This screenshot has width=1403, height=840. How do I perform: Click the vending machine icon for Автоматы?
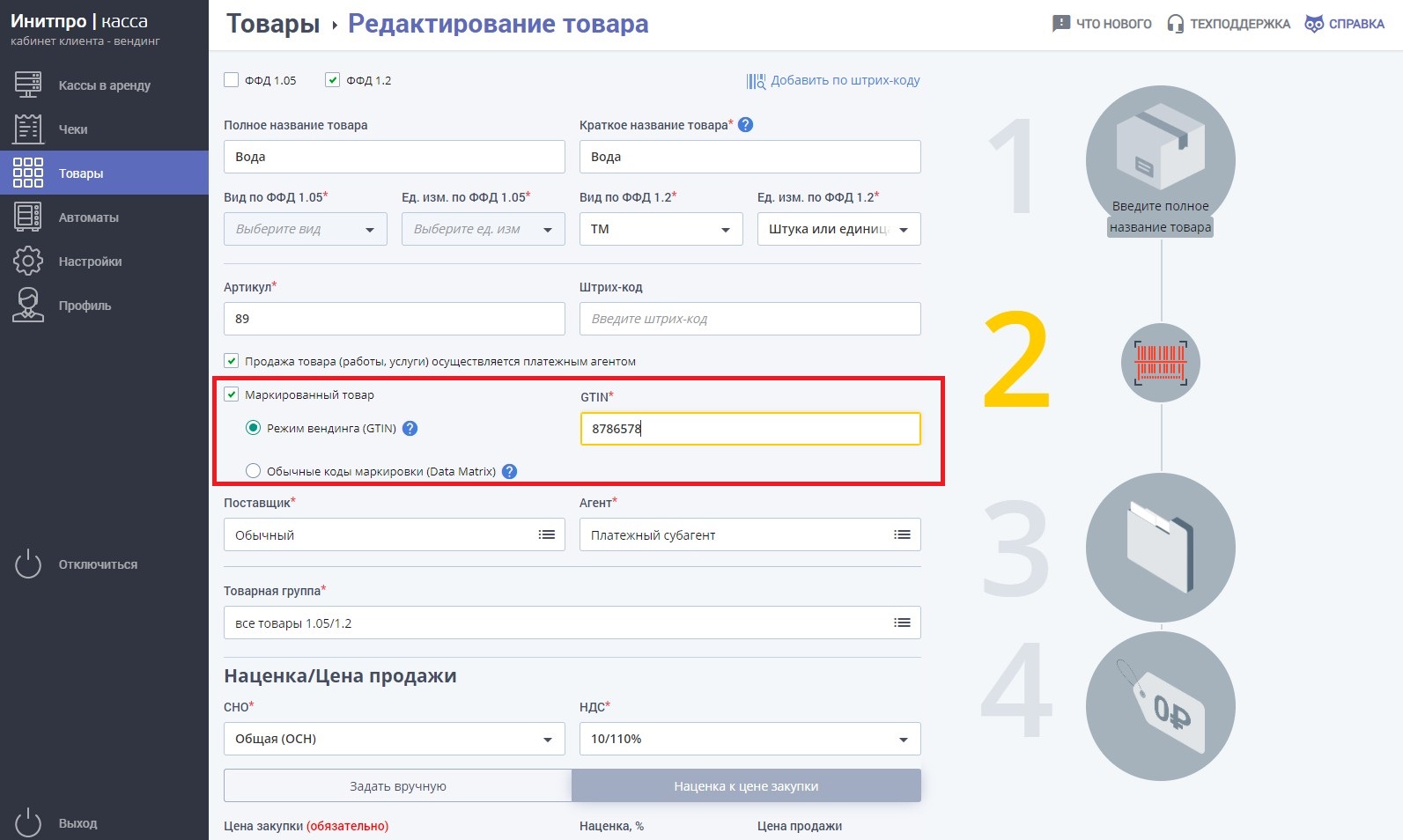click(28, 217)
